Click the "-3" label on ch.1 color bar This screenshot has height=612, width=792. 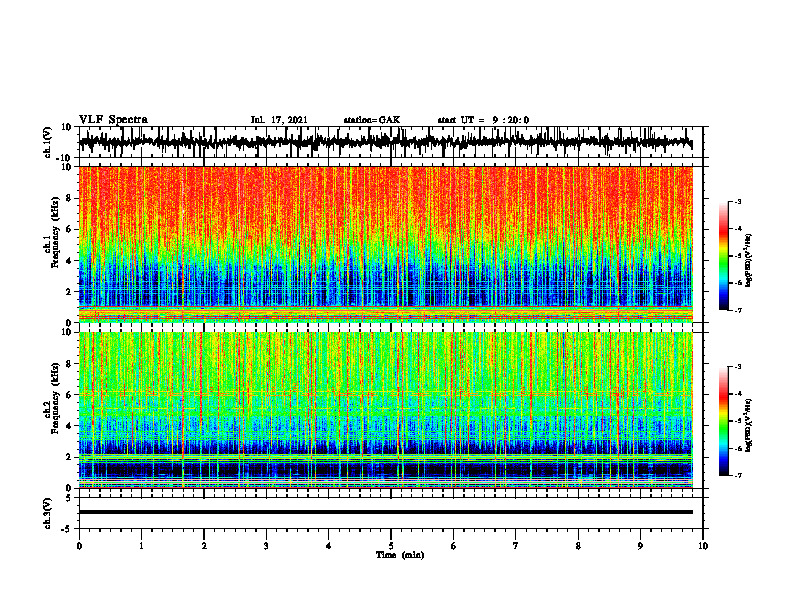(x=738, y=202)
